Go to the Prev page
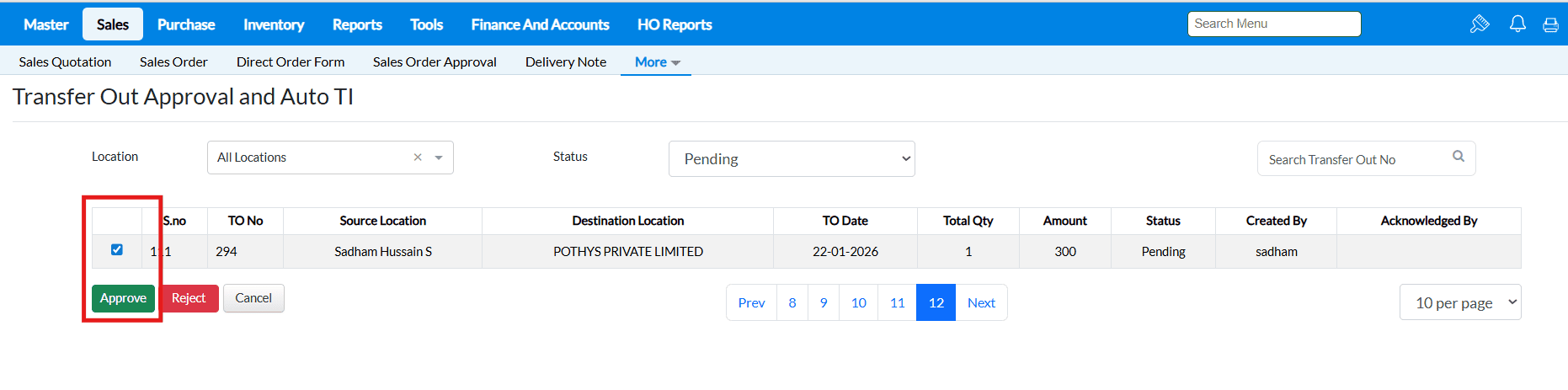Viewport: 1568px width, 390px height. (x=751, y=303)
